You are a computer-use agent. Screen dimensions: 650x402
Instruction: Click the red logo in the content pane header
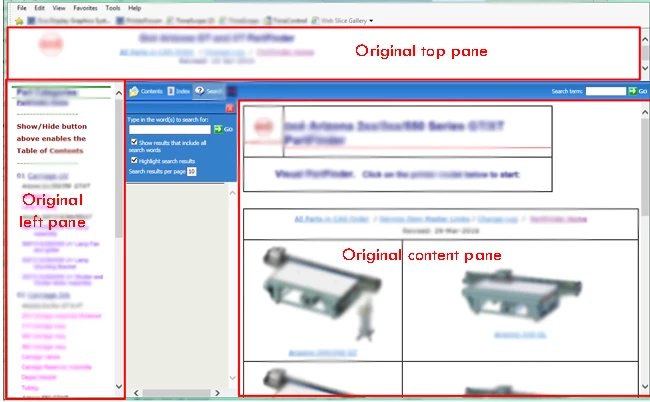(264, 126)
